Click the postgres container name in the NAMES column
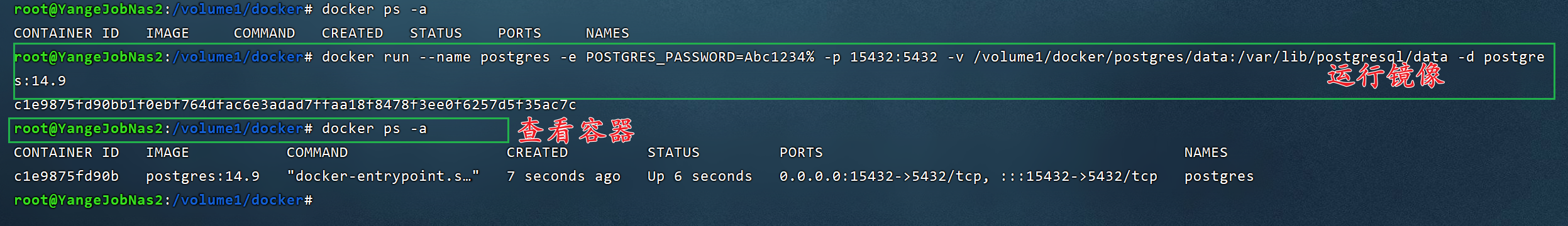Screen dimensions: 1568x226 pos(1219,176)
